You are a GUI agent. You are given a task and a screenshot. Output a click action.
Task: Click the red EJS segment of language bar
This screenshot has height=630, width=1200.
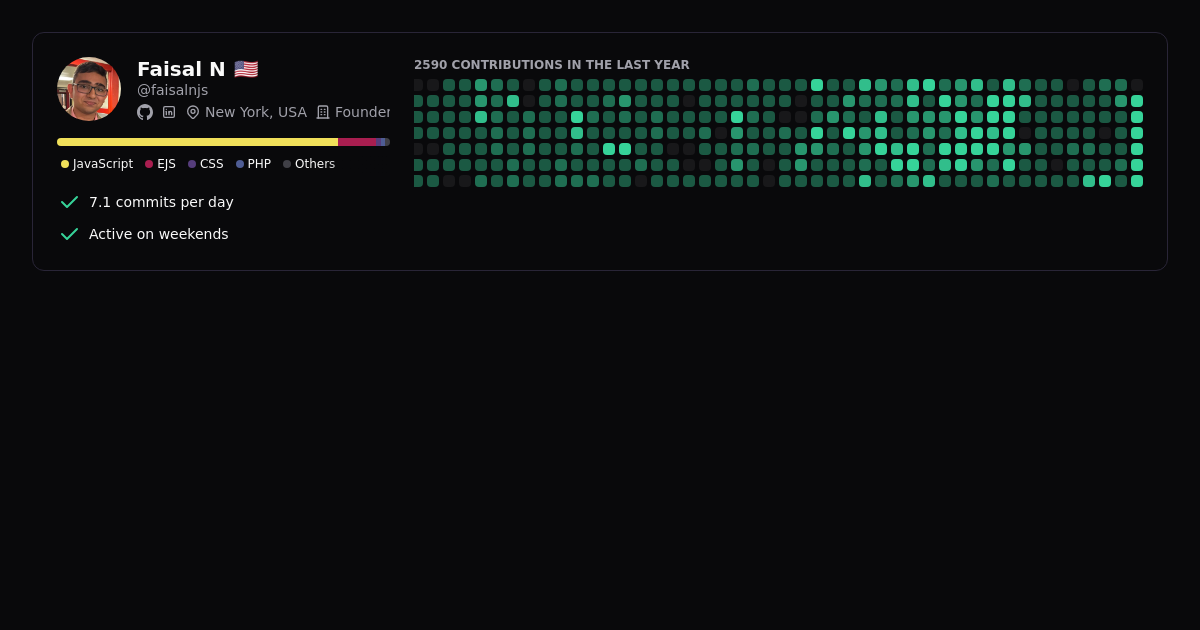tap(357, 142)
